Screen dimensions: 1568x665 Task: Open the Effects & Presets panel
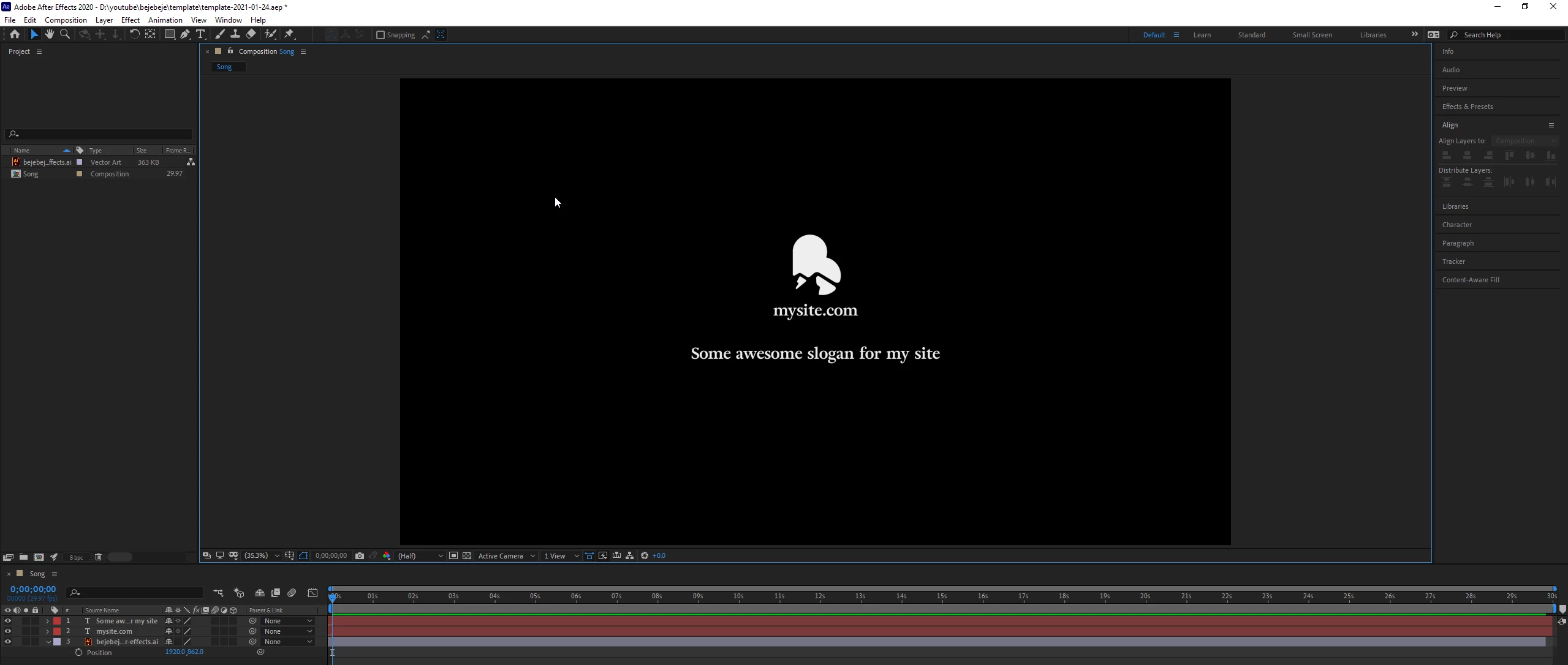point(1467,107)
